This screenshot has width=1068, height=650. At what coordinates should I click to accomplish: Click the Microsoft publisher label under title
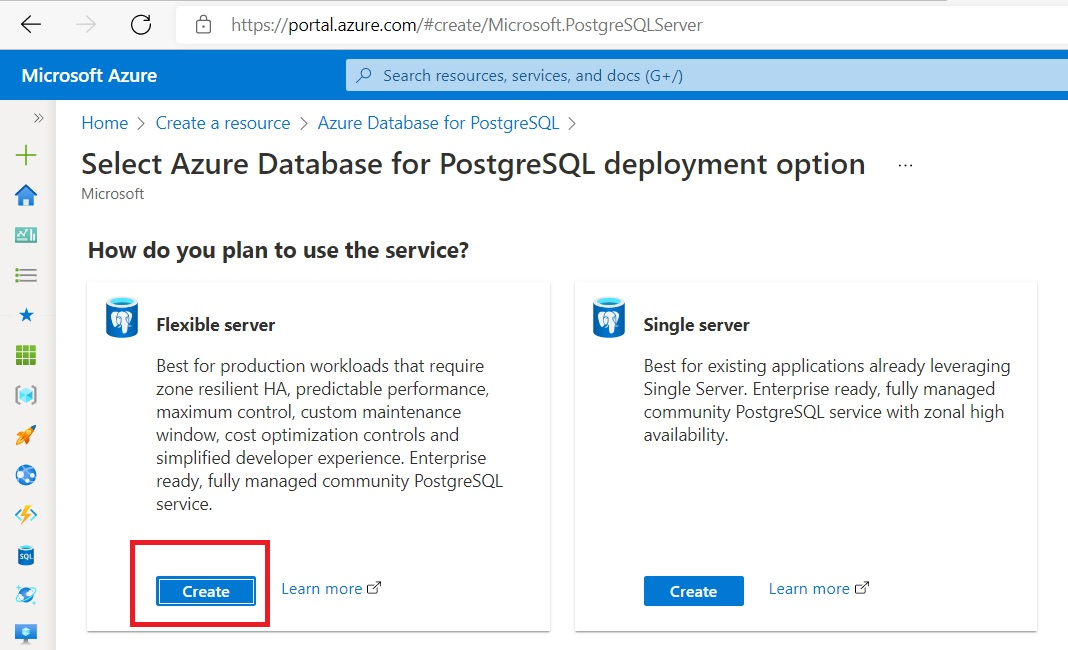[112, 194]
